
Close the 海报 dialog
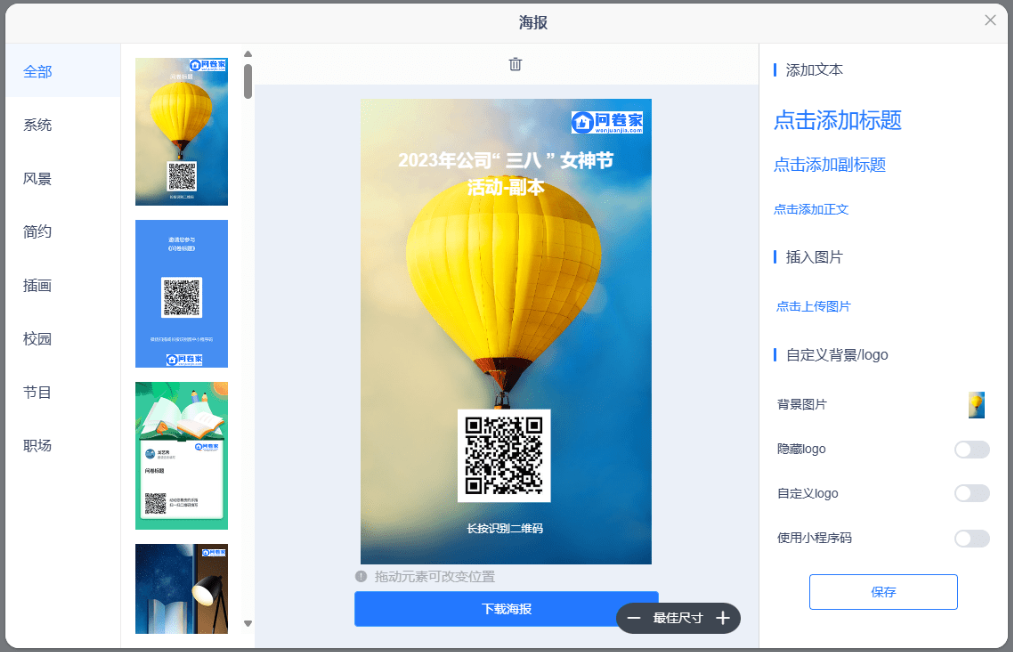tap(990, 20)
